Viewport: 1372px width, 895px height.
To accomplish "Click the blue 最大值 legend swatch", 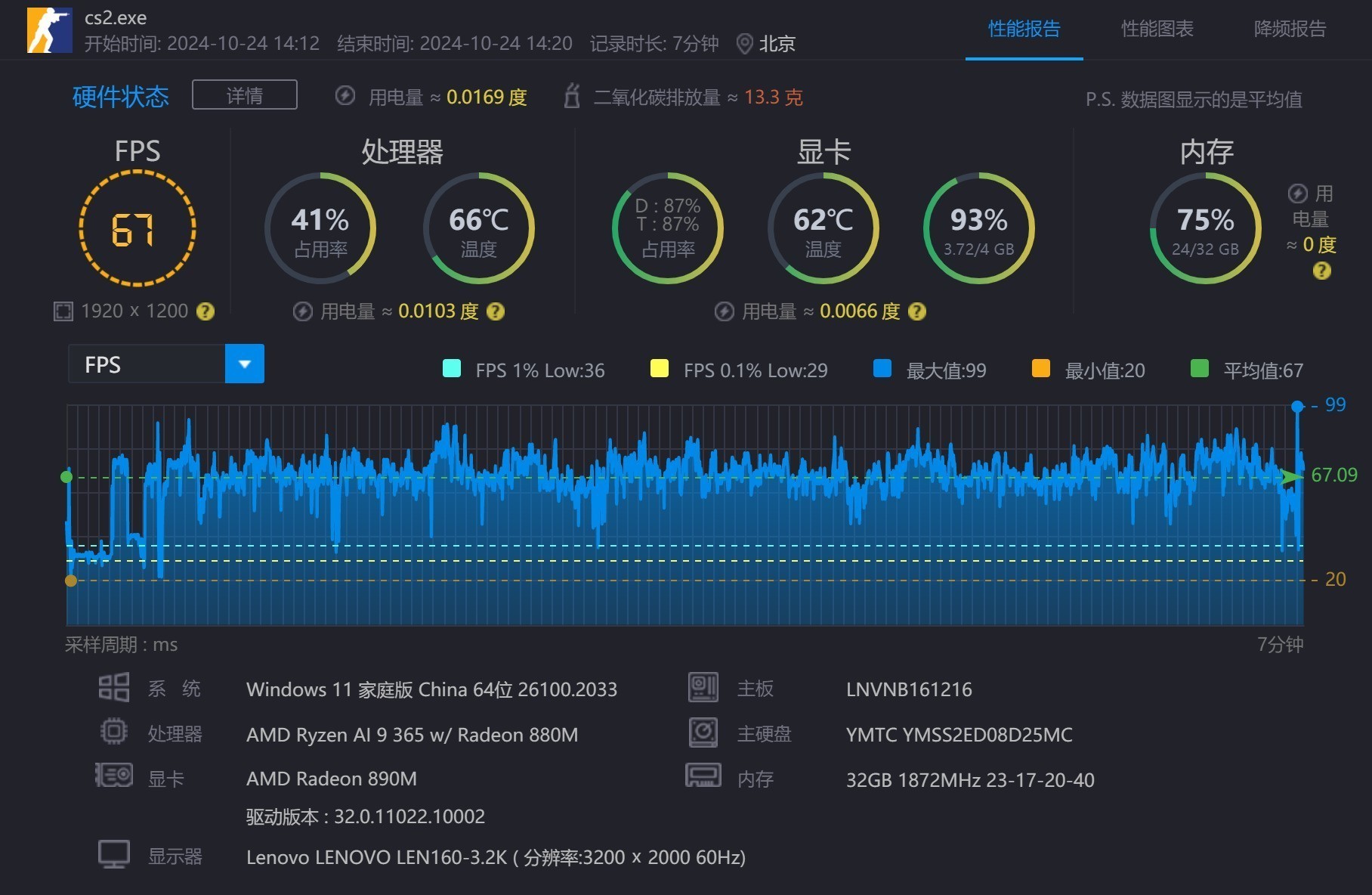I will coord(882,368).
